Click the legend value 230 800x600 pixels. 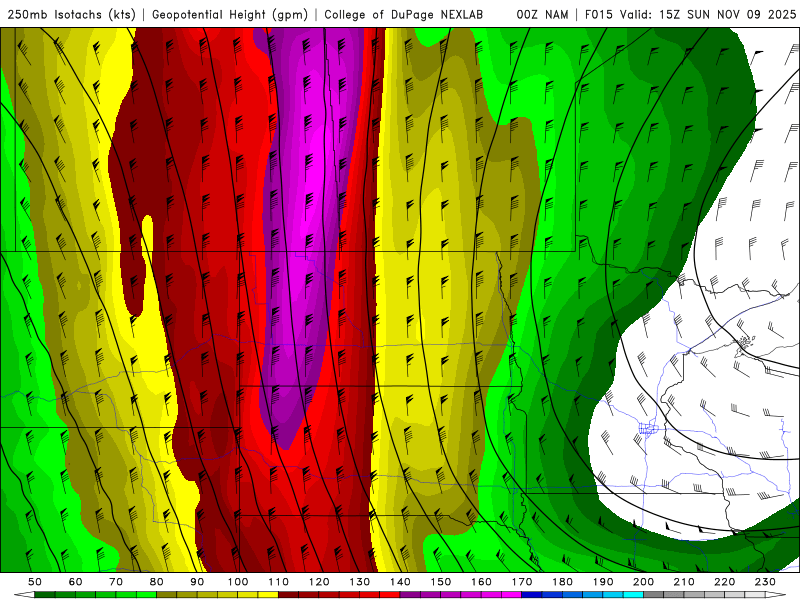(765, 582)
